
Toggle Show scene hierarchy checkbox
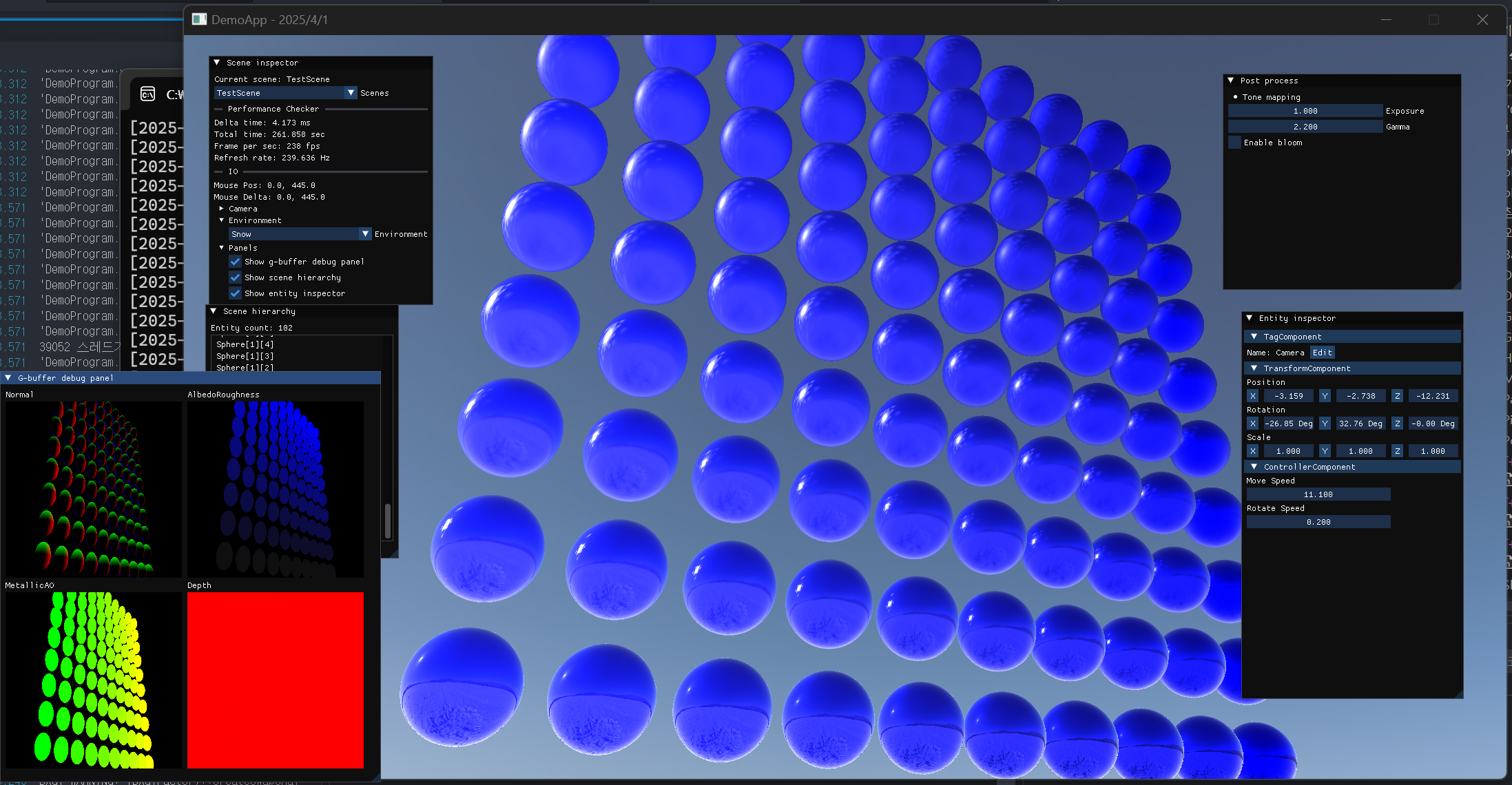point(236,278)
